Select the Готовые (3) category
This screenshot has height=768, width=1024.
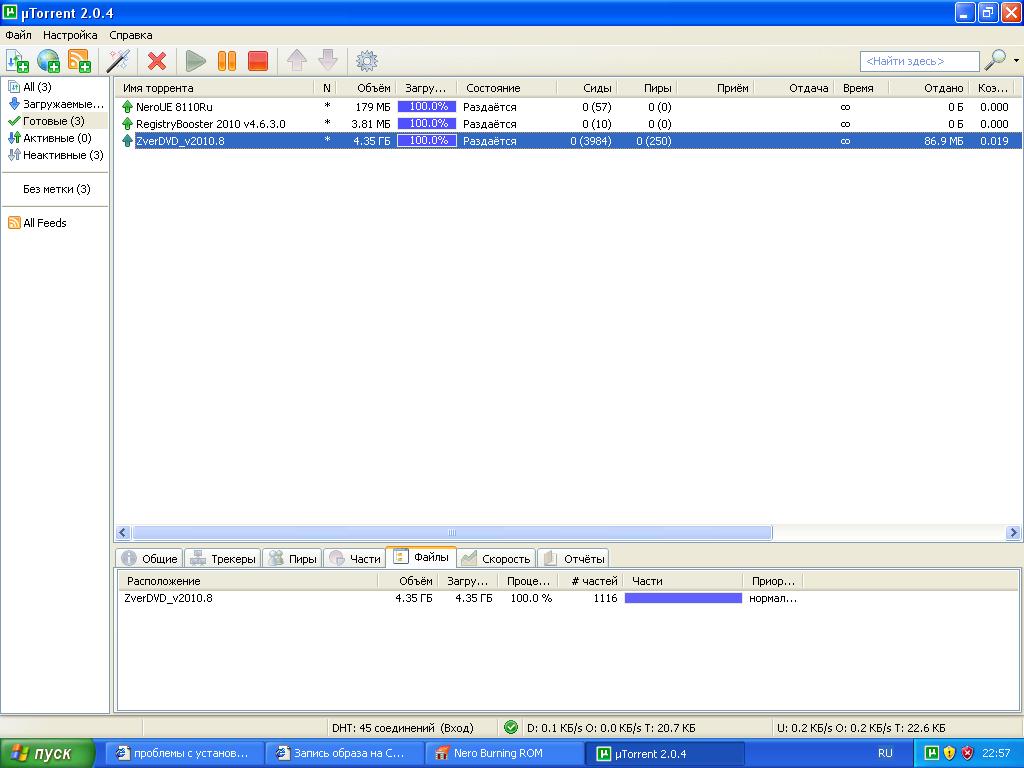(54, 121)
